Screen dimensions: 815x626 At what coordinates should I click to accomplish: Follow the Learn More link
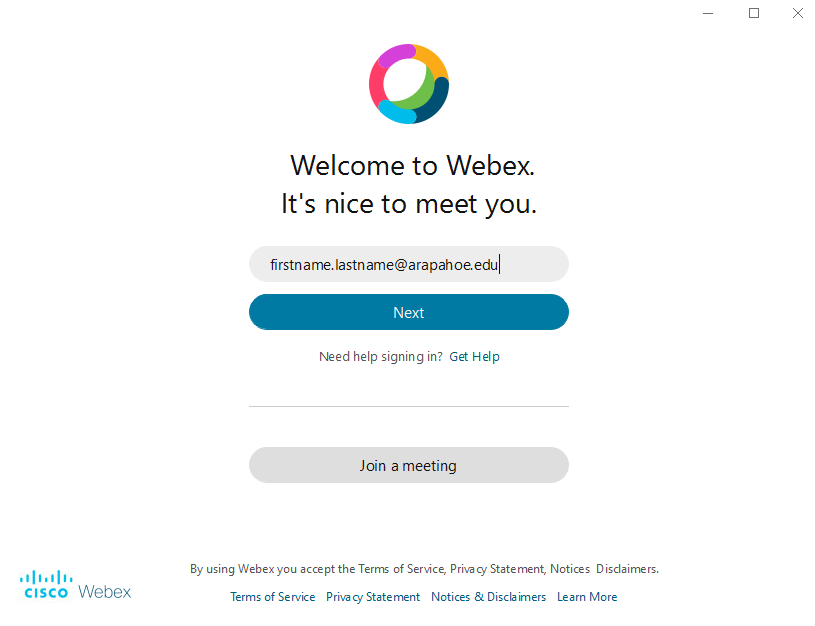[x=587, y=597]
